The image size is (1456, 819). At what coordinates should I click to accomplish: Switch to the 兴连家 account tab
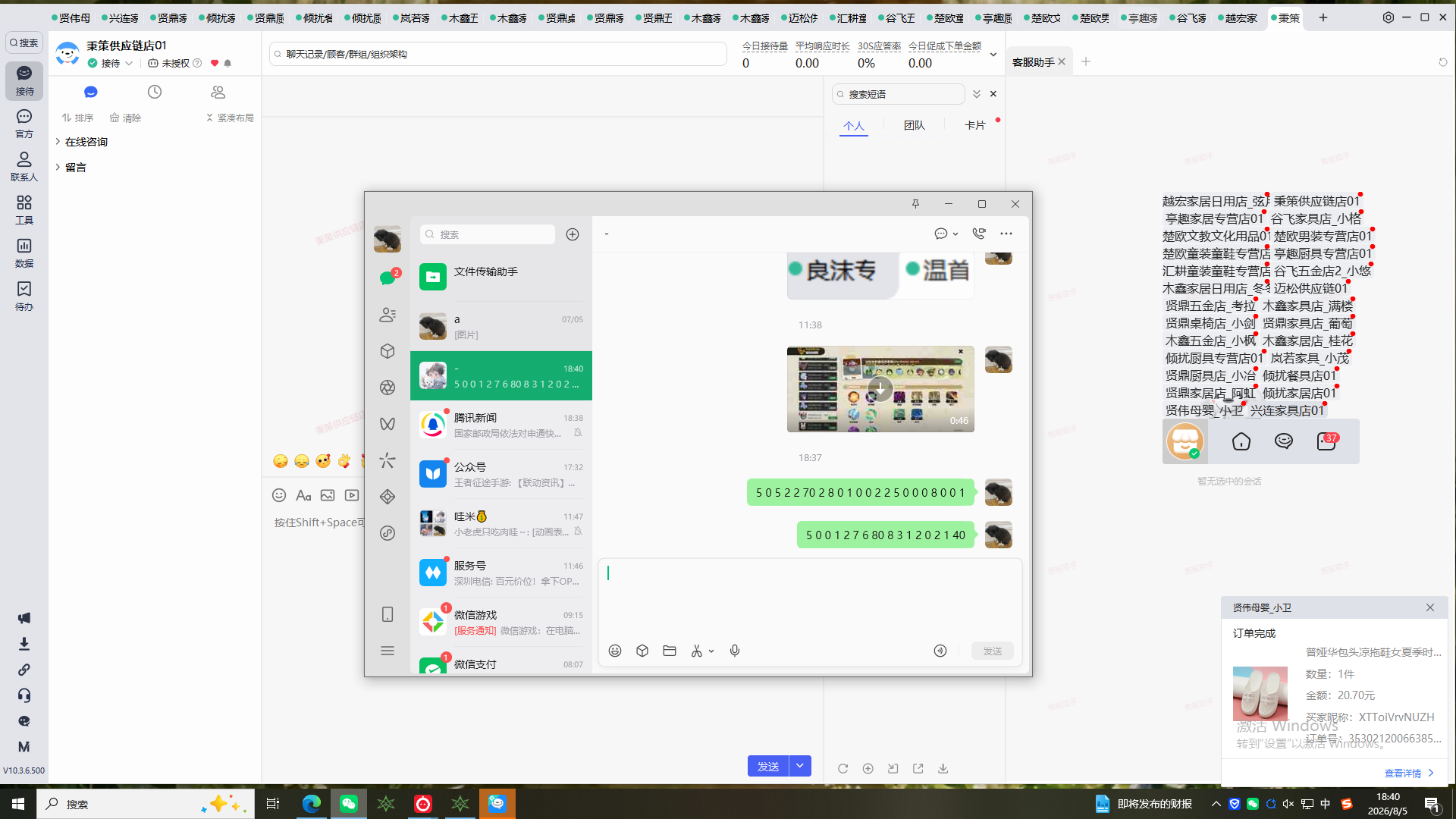pos(120,18)
